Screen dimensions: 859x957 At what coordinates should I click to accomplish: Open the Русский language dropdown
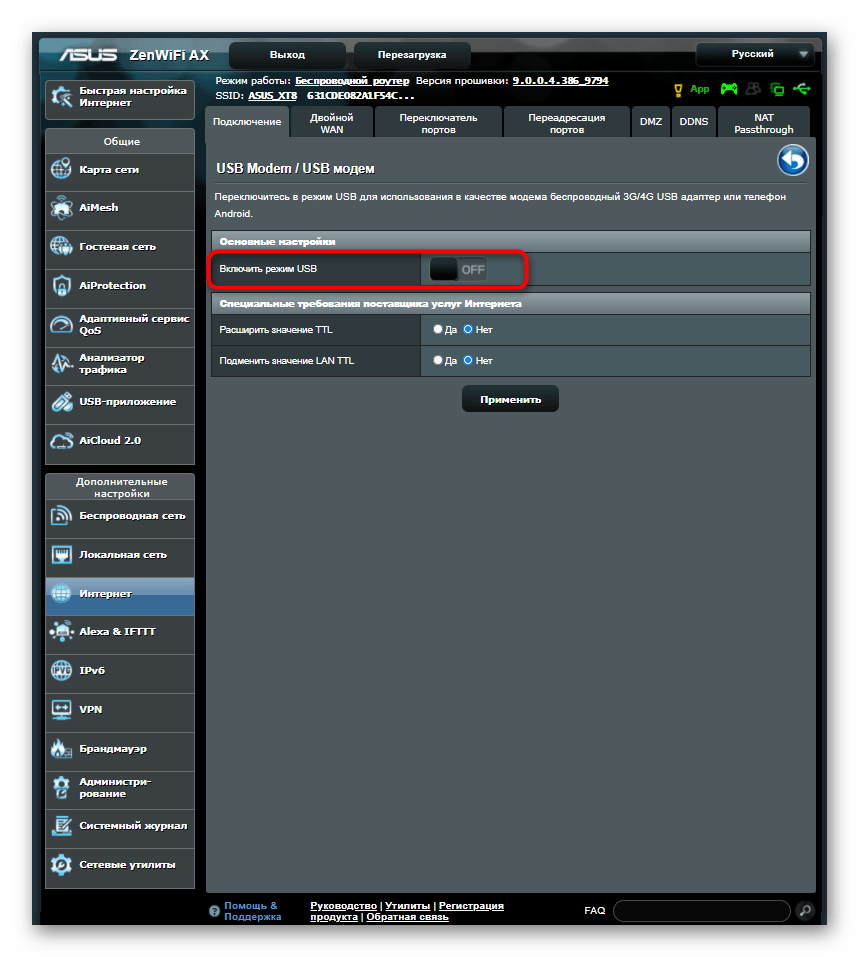[756, 54]
